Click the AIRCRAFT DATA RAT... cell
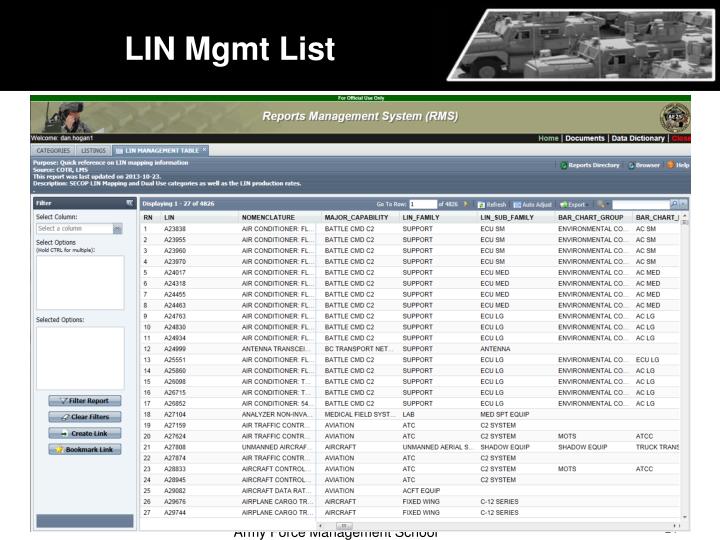720x540 pixels. click(276, 491)
